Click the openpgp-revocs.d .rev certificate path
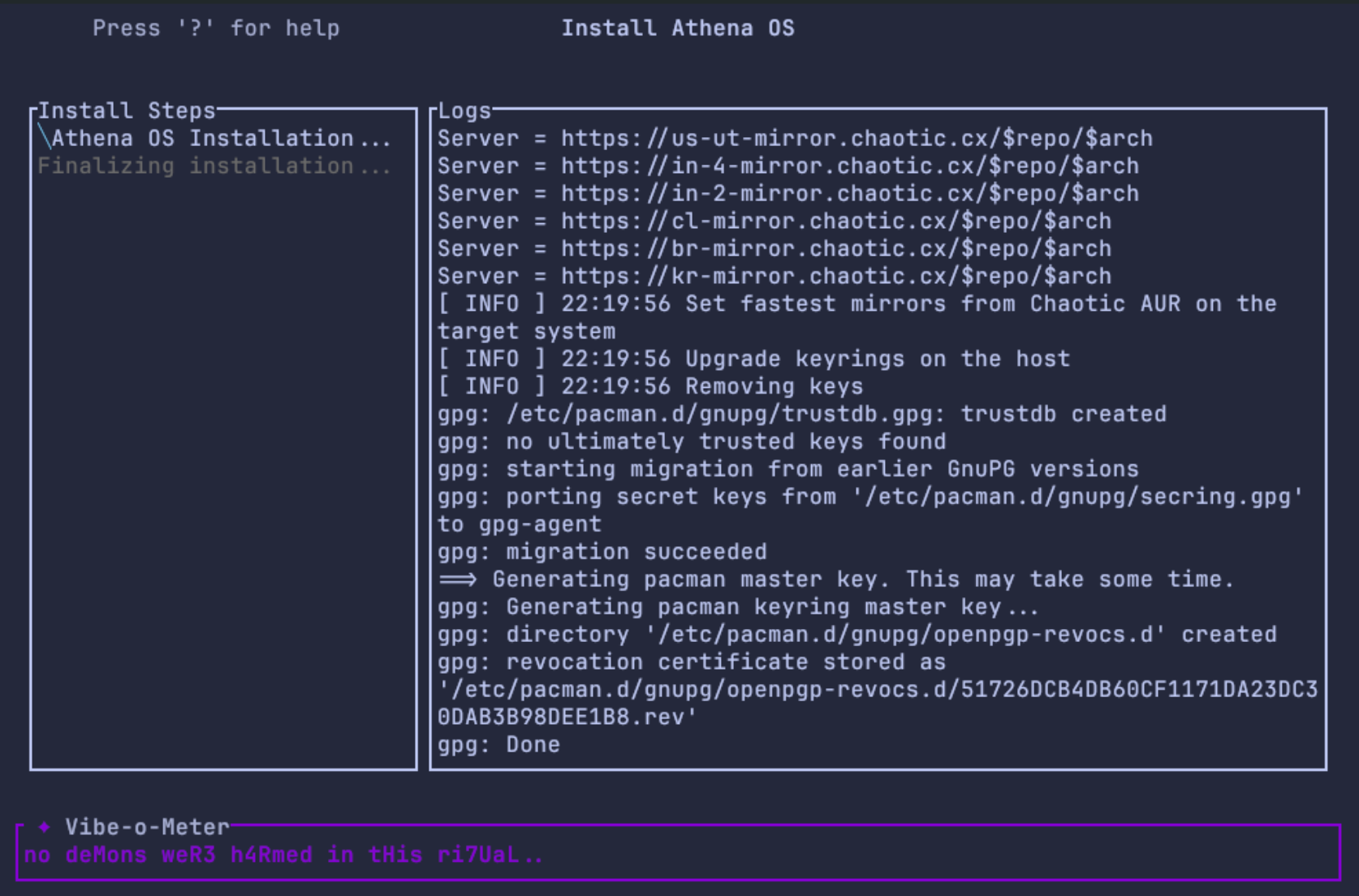This screenshot has width=1359, height=896. (x=877, y=690)
